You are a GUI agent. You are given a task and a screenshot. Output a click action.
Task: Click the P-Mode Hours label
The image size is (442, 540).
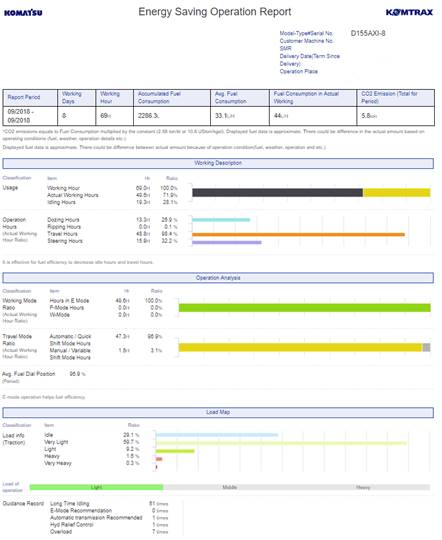(x=67, y=308)
